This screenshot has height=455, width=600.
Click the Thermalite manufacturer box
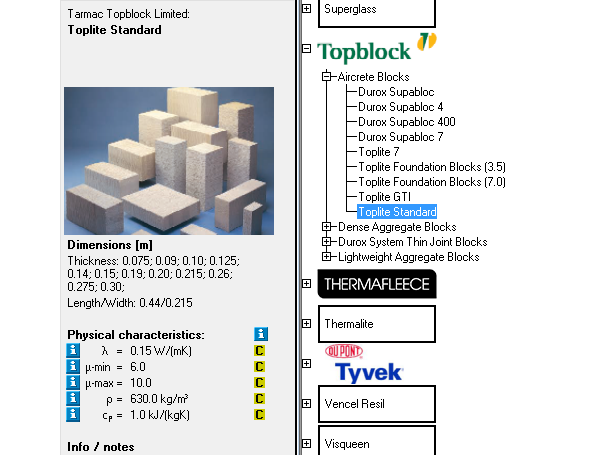tap(377, 324)
